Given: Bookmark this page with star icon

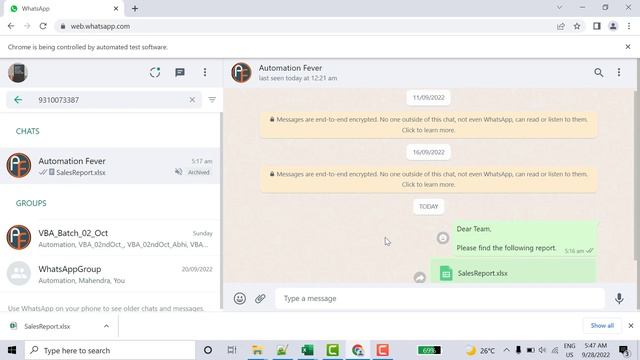Looking at the screenshot, I should click(577, 26).
